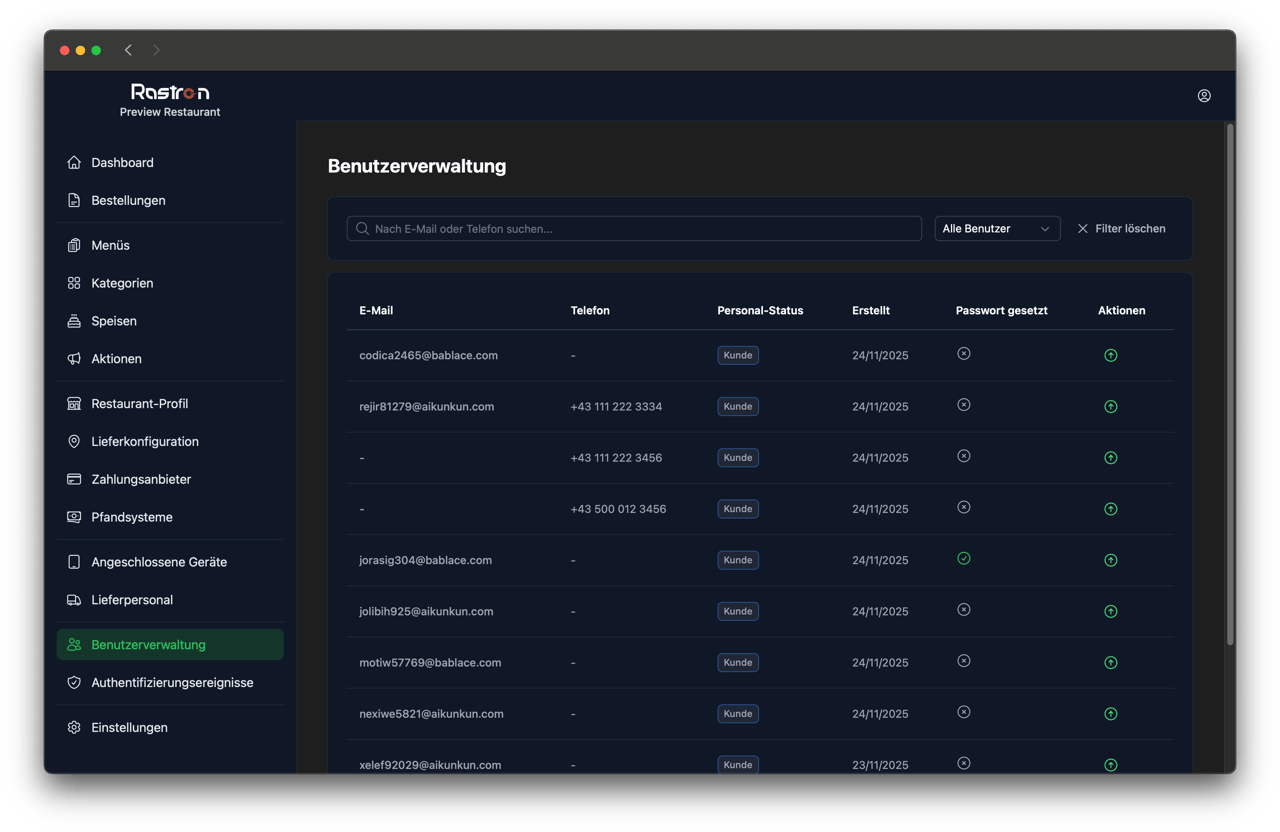1280x832 pixels.
Task: Open the Bestellungen page
Action: (x=128, y=201)
